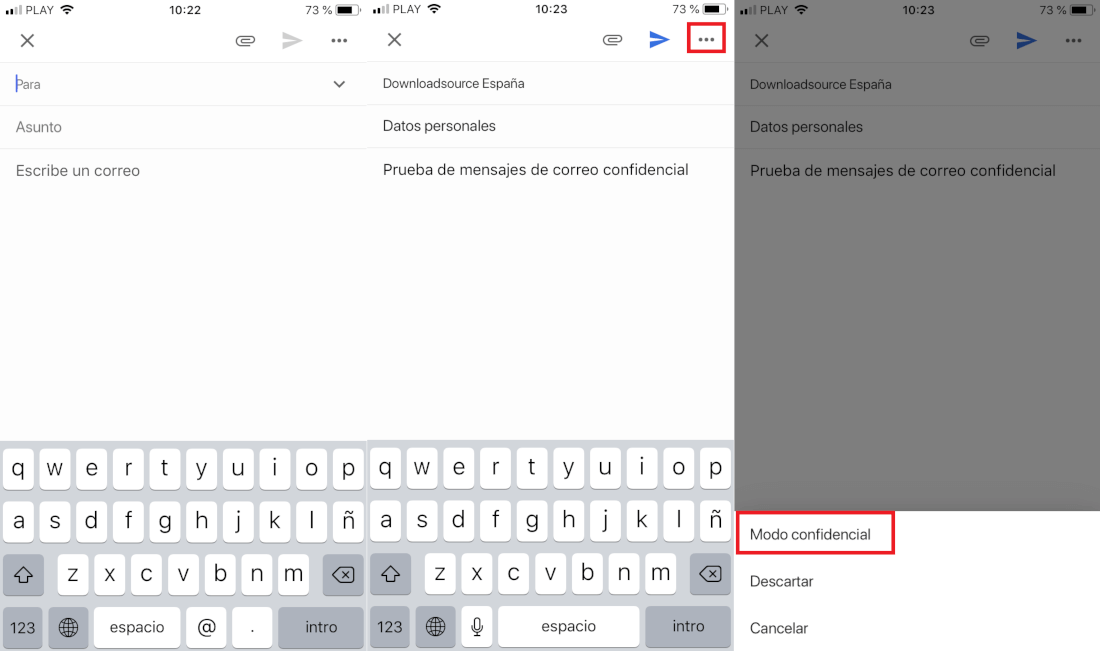Tap the shift key on first keyboard

point(23,575)
